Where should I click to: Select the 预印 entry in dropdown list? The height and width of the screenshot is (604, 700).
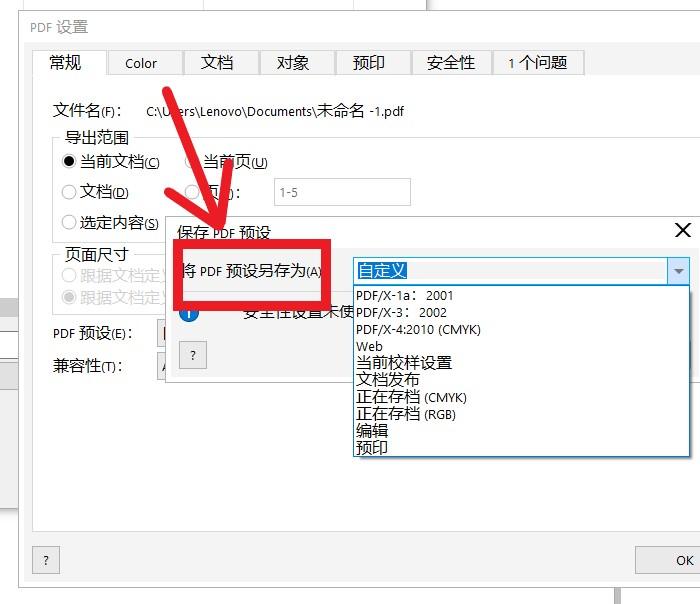point(521,447)
